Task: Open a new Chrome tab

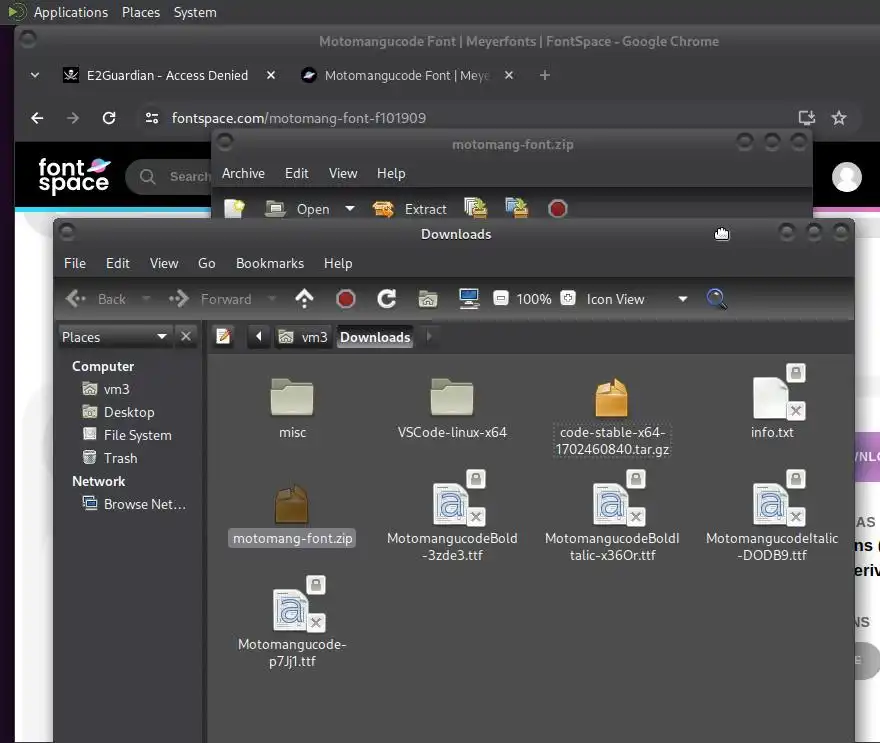Action: coord(544,75)
